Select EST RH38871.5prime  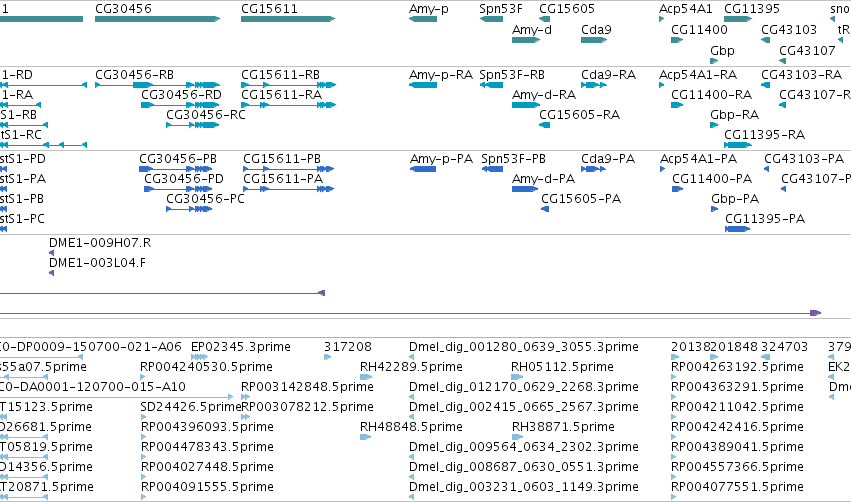pyautogui.click(x=563, y=427)
